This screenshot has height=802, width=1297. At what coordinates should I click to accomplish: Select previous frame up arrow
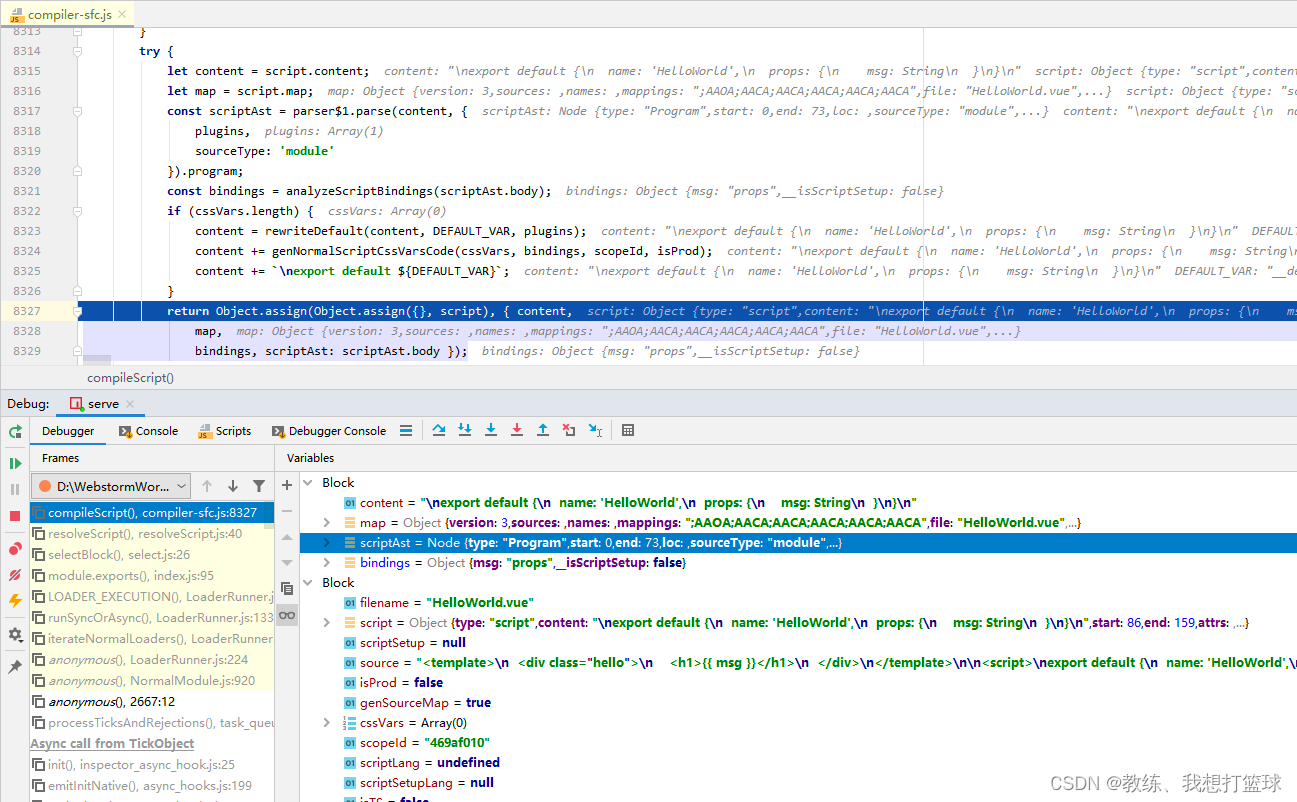coord(207,486)
